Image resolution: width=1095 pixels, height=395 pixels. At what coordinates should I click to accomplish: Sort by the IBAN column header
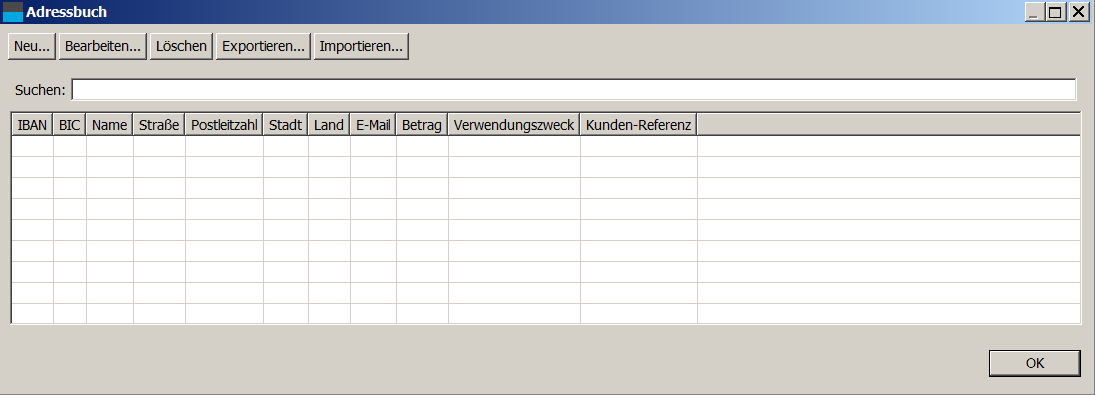[33, 125]
